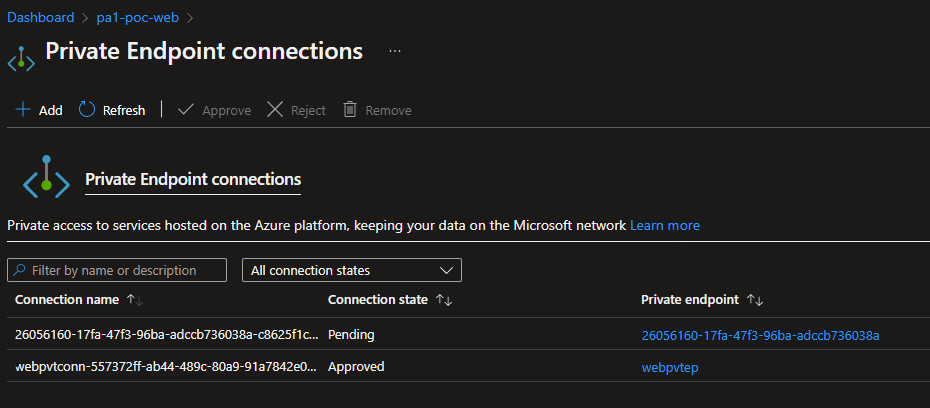
Task: Click the Reject X icon
Action: tap(275, 110)
